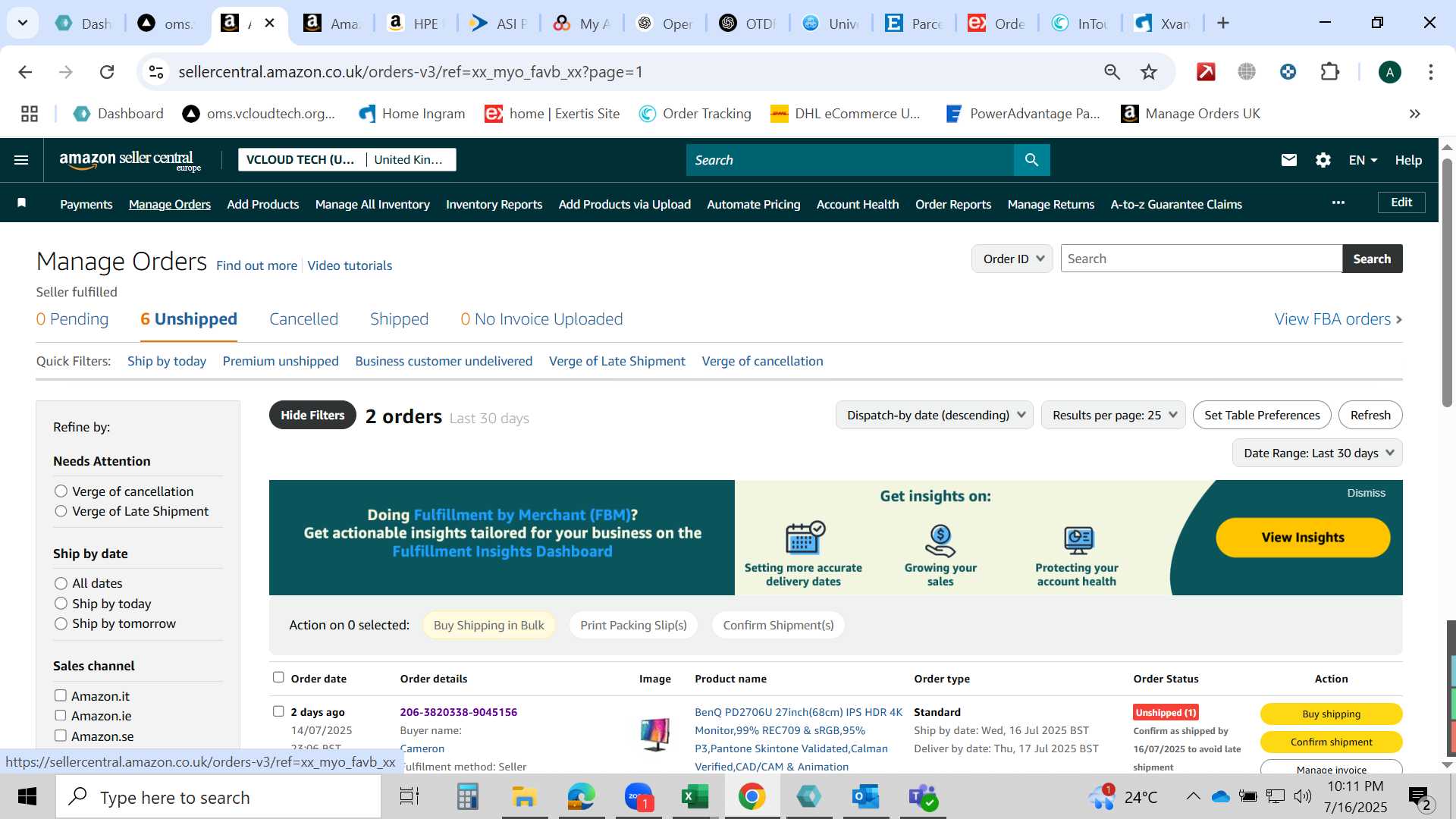
Task: Show more bookmarks with double chevron
Action: click(x=1414, y=114)
